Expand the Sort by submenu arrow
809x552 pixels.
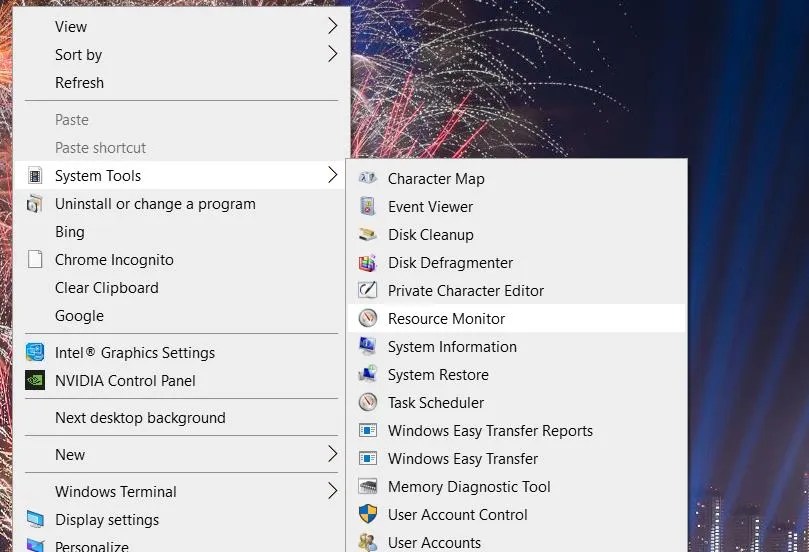333,54
